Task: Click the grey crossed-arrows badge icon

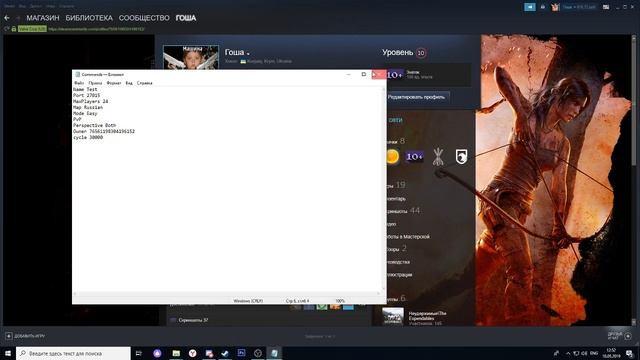Action: [x=438, y=157]
